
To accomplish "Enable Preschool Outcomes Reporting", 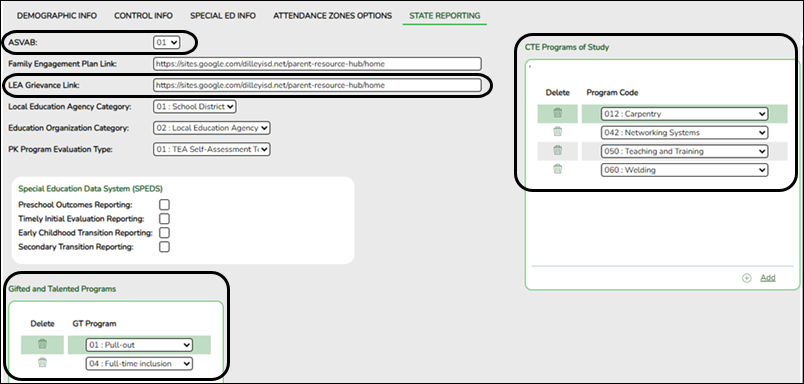I will tap(164, 205).
